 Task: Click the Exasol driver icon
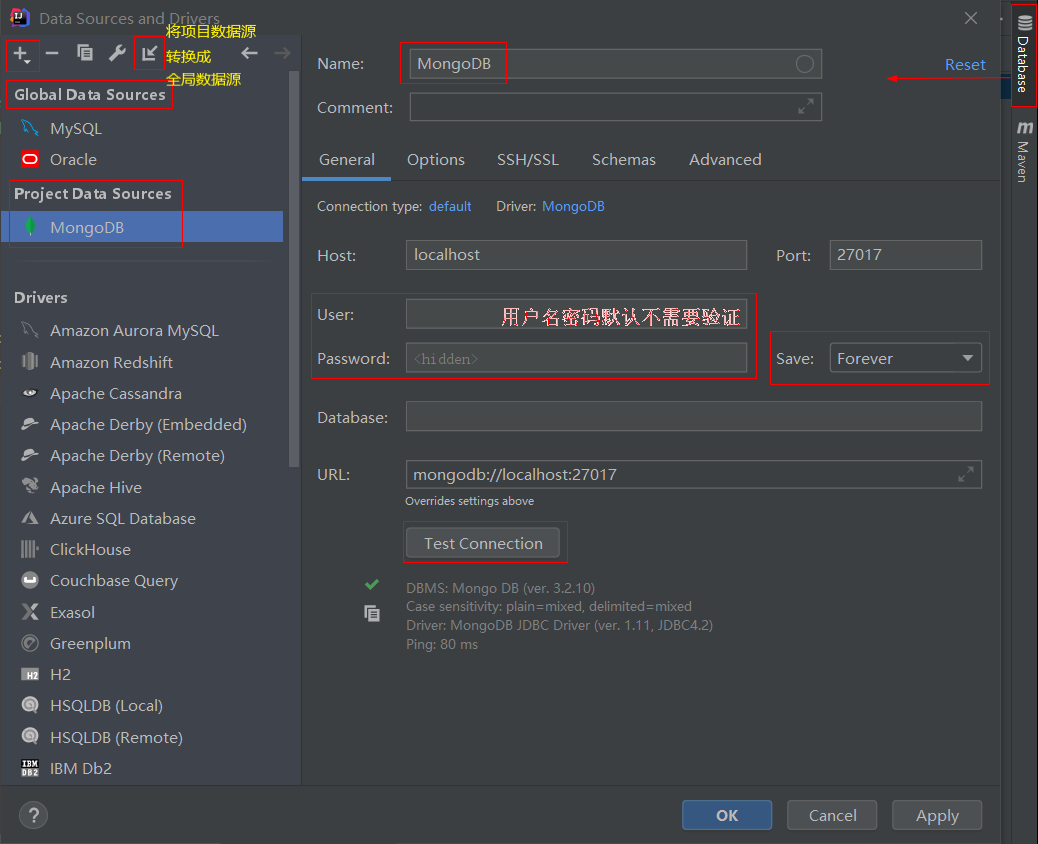(30, 612)
